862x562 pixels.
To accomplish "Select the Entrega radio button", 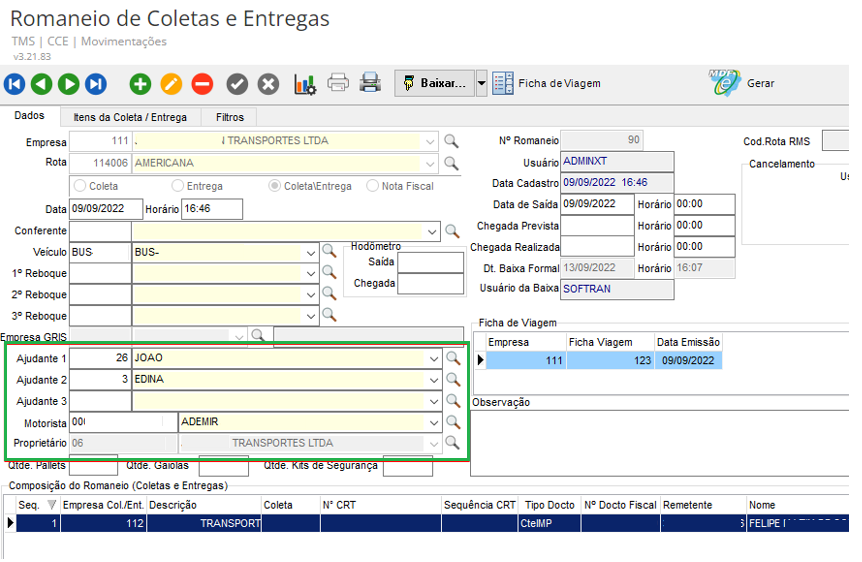I will (x=178, y=186).
